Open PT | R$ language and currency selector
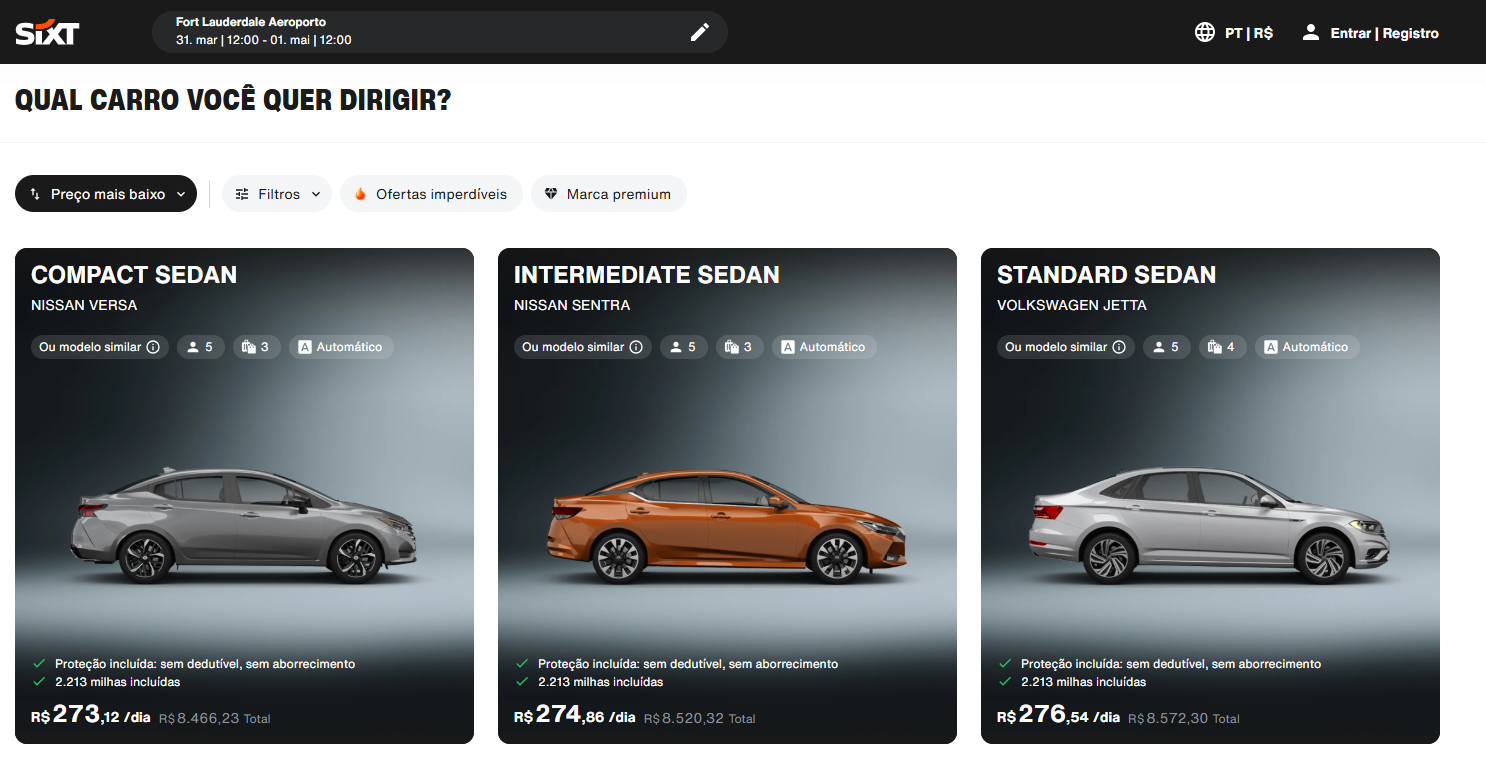The image size is (1486, 760). tap(1248, 33)
